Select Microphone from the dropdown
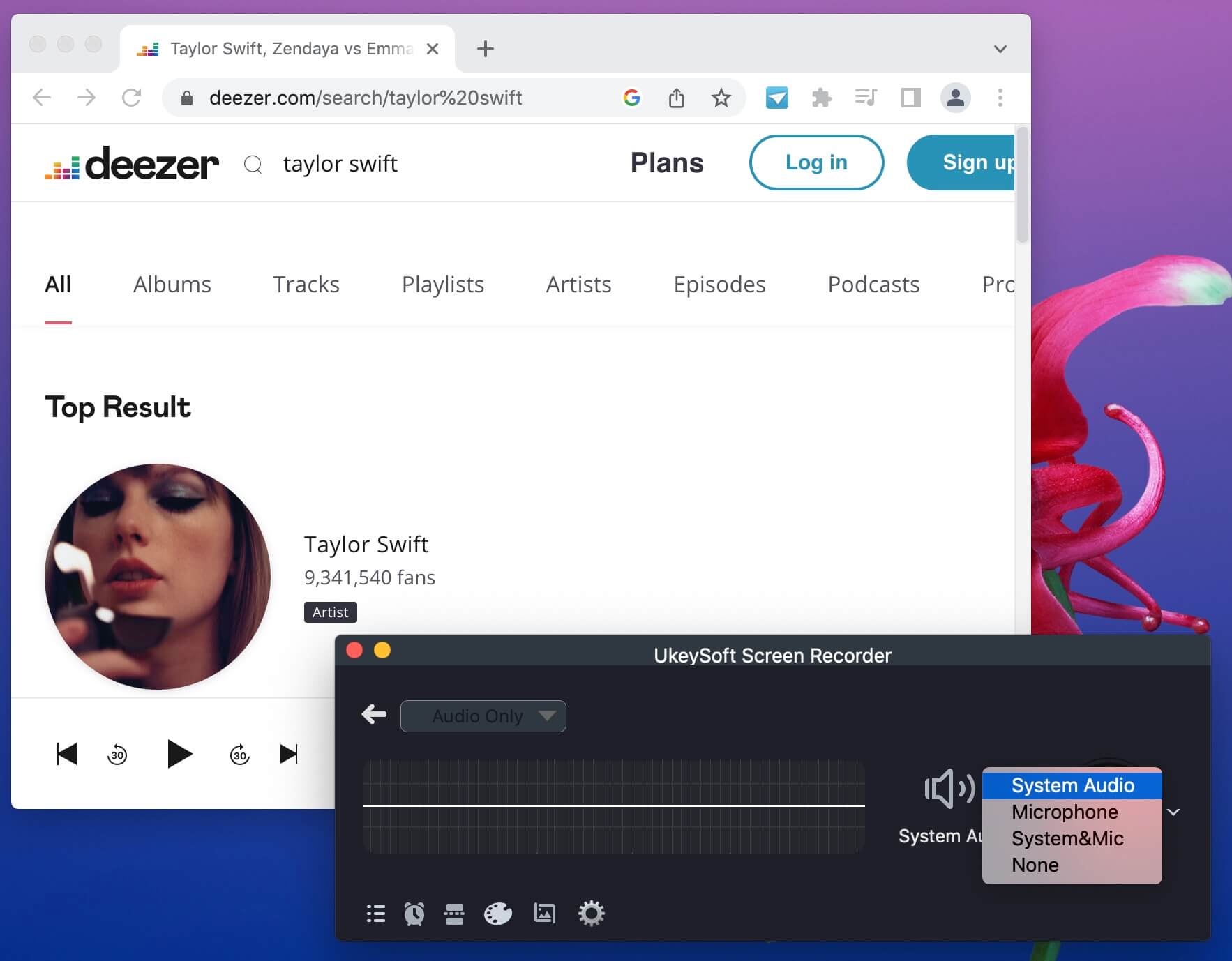This screenshot has width=1232, height=961. click(x=1072, y=812)
